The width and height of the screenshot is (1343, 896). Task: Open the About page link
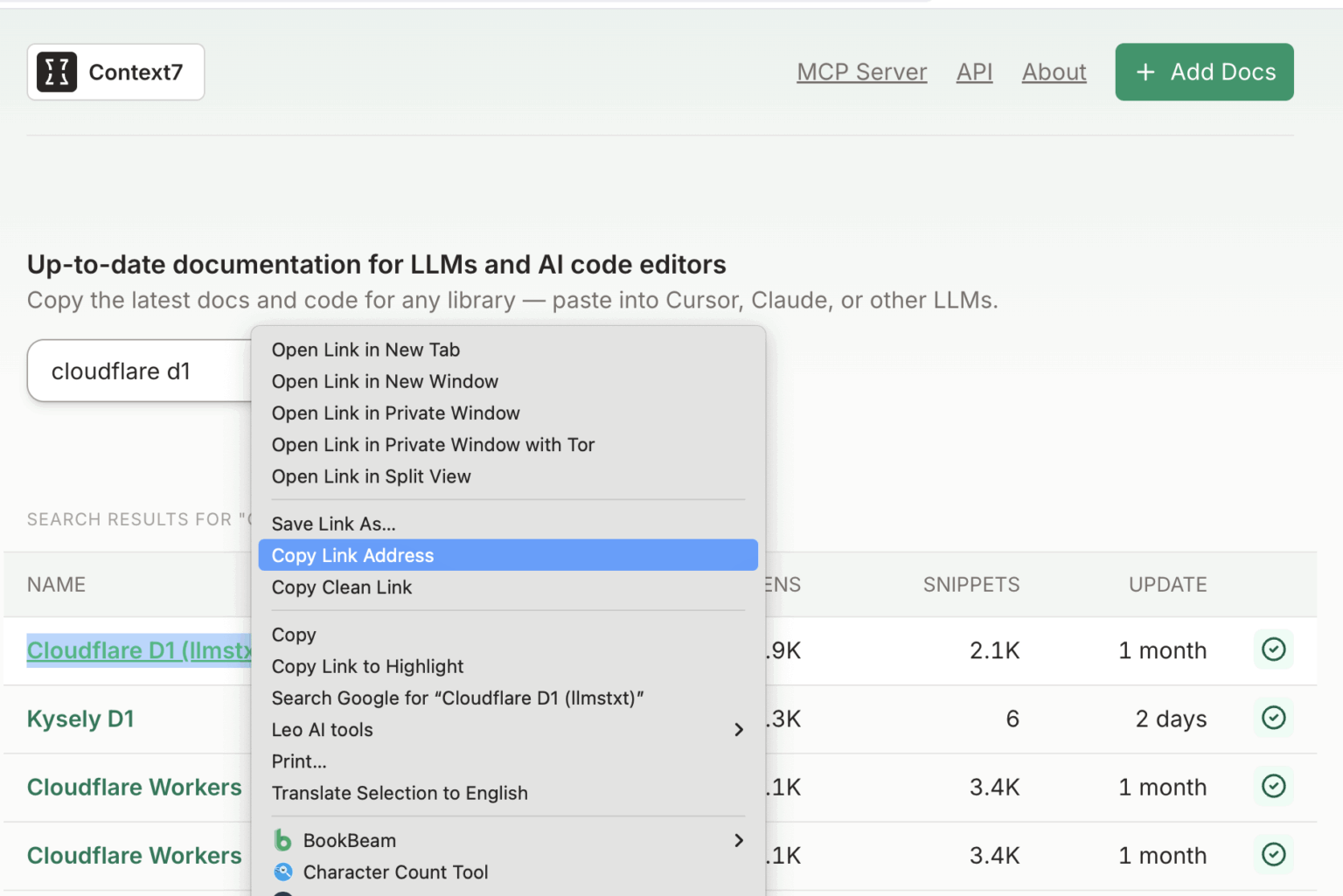coord(1054,73)
